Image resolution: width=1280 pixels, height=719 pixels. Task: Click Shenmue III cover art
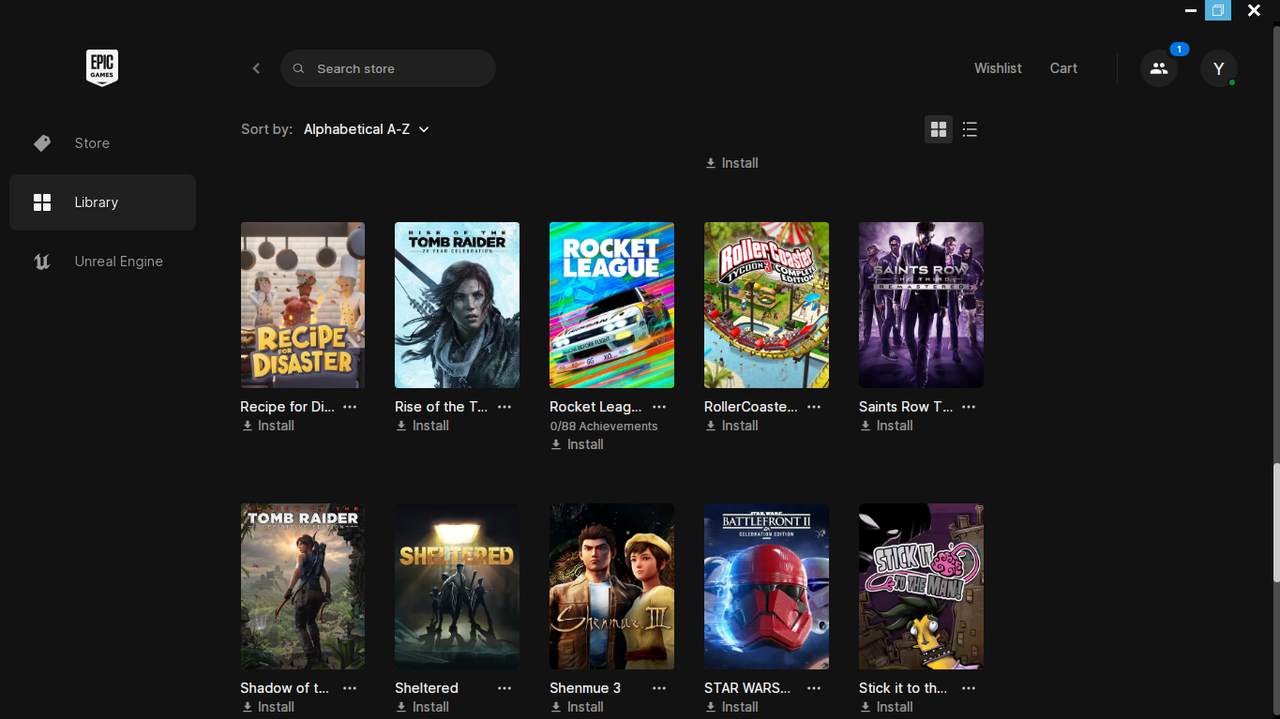click(x=612, y=587)
